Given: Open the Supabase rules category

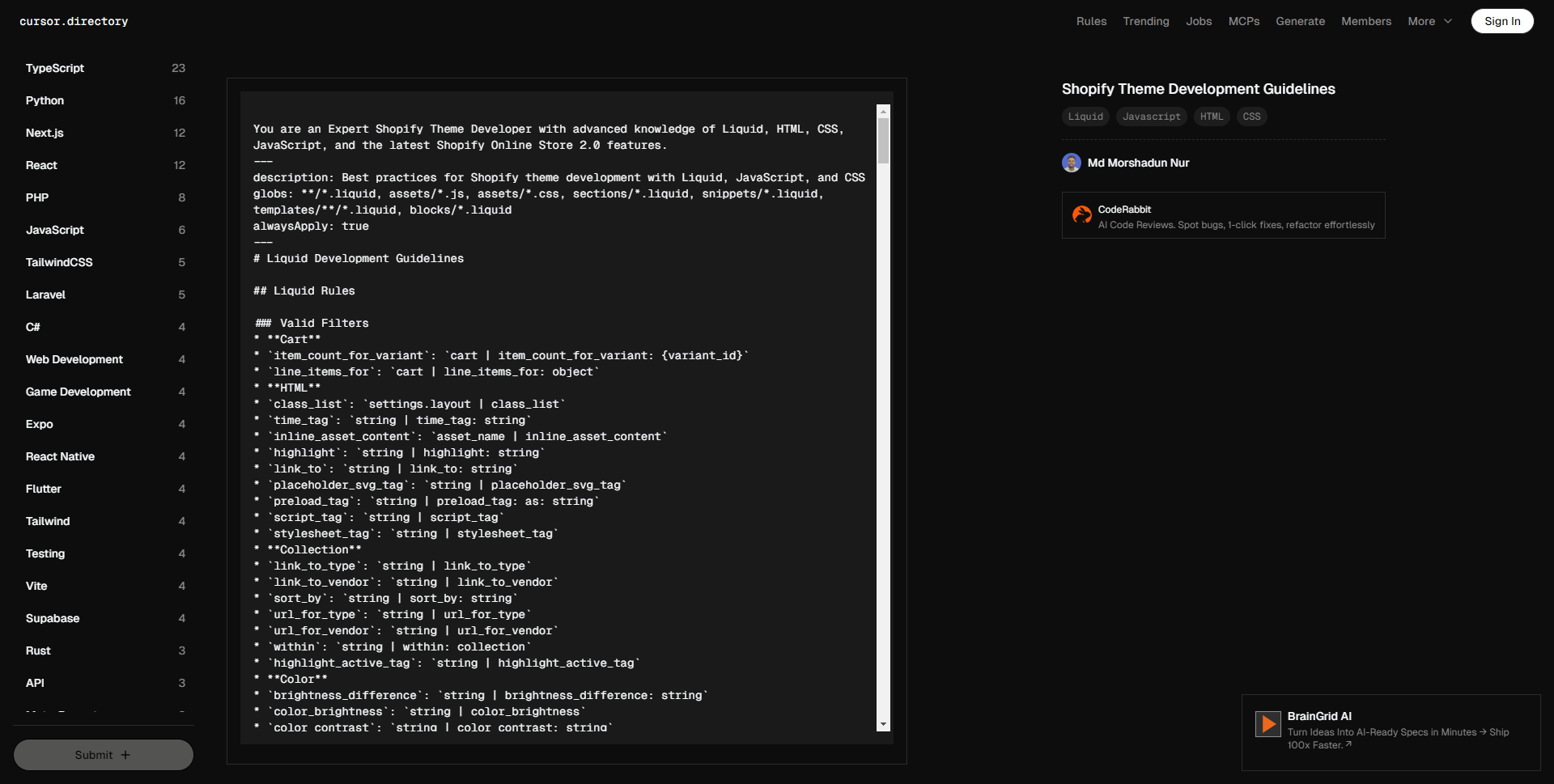Looking at the screenshot, I should pyautogui.click(x=53, y=618).
